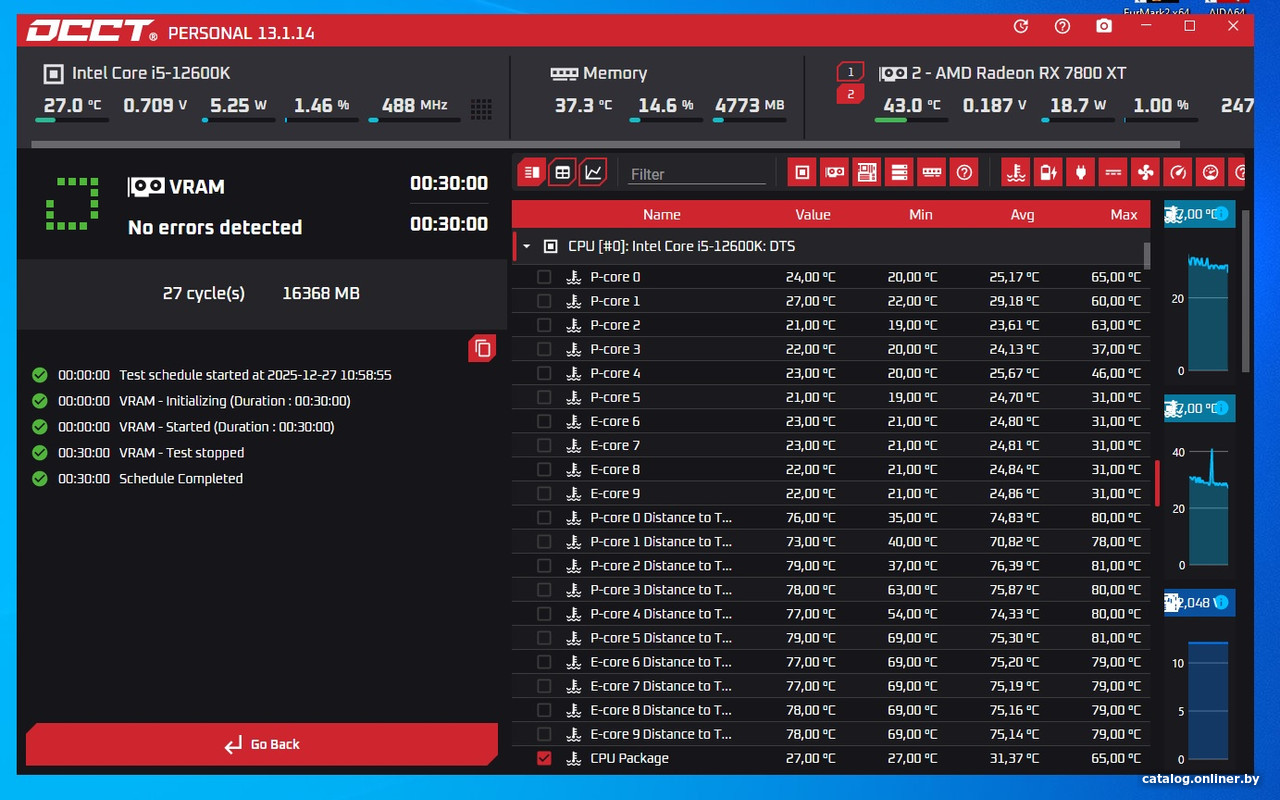
Task: Click the 'Test schedule started' log entry
Action: (x=255, y=375)
